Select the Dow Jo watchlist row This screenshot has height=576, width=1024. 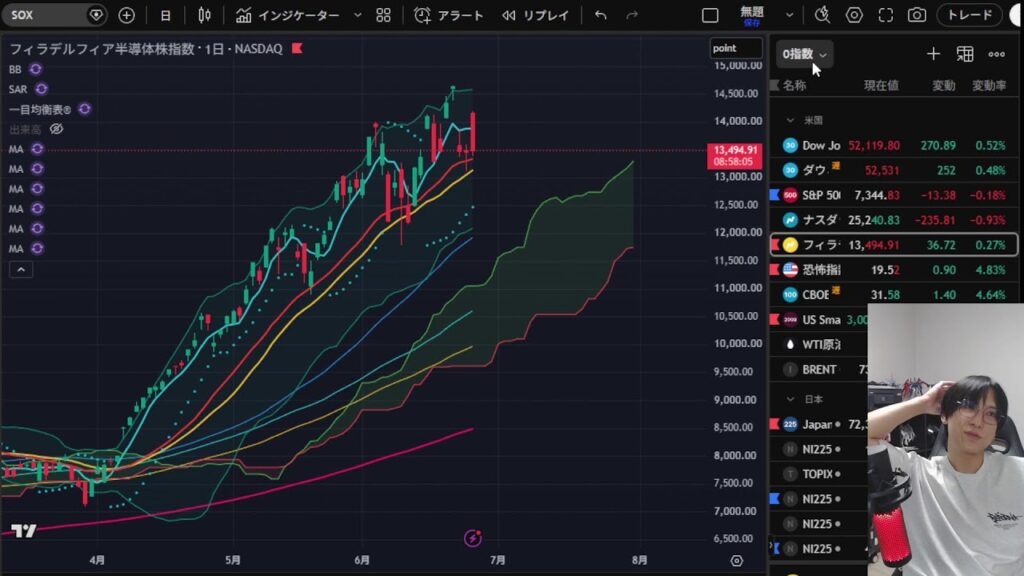pyautogui.click(x=893, y=145)
